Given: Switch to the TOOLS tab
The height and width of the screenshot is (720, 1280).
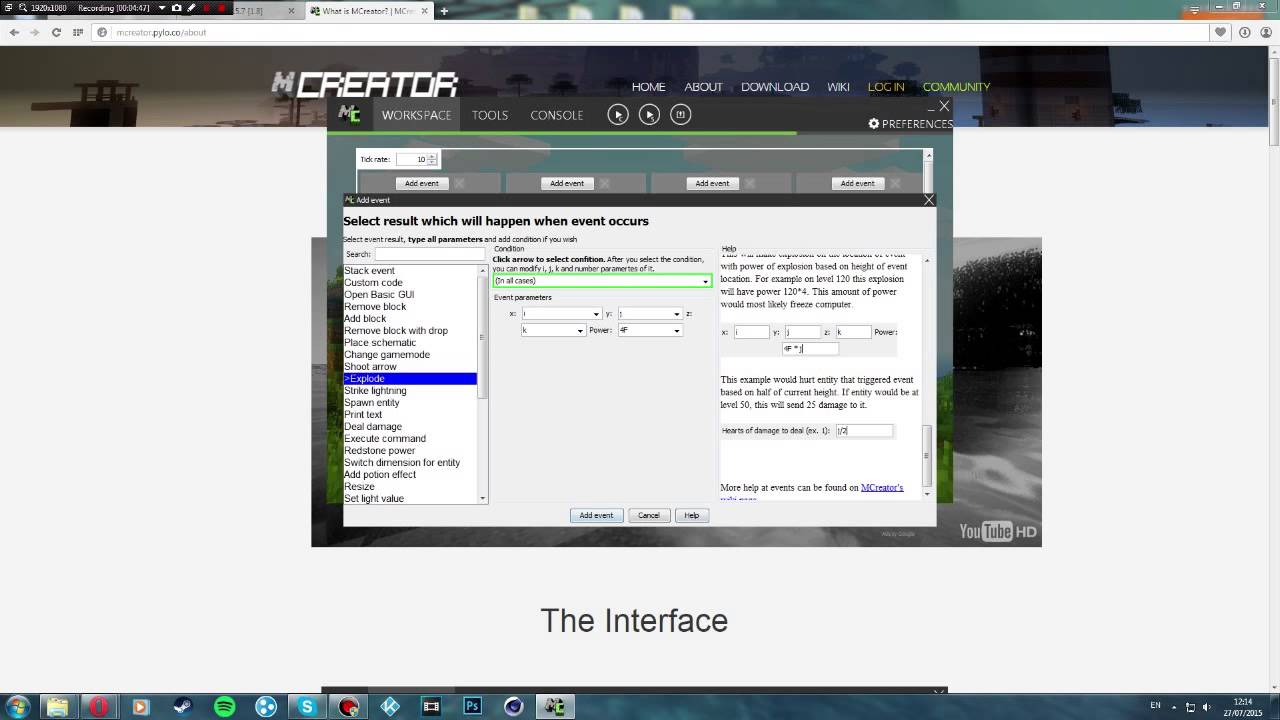Looking at the screenshot, I should click(x=490, y=115).
